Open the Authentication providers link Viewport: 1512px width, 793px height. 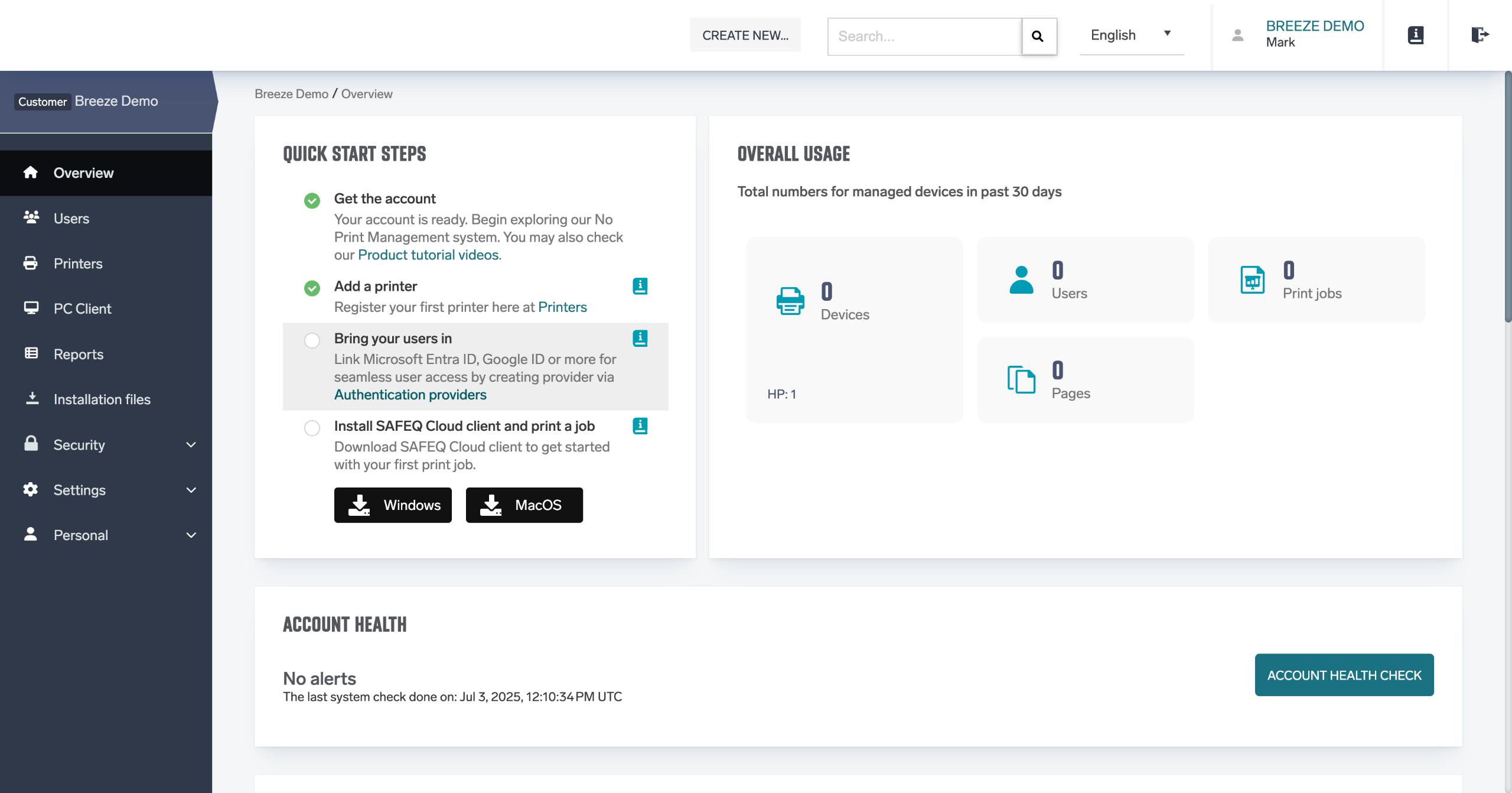click(410, 395)
